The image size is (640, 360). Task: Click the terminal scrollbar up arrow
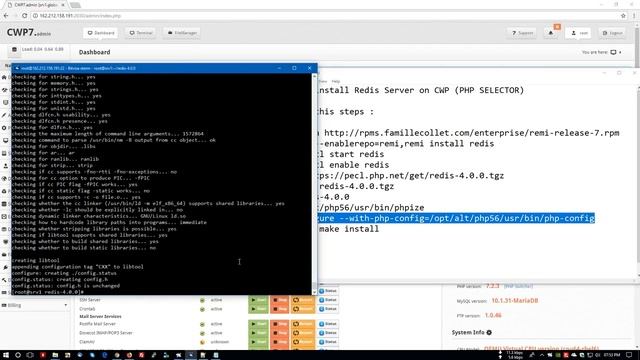[314, 76]
